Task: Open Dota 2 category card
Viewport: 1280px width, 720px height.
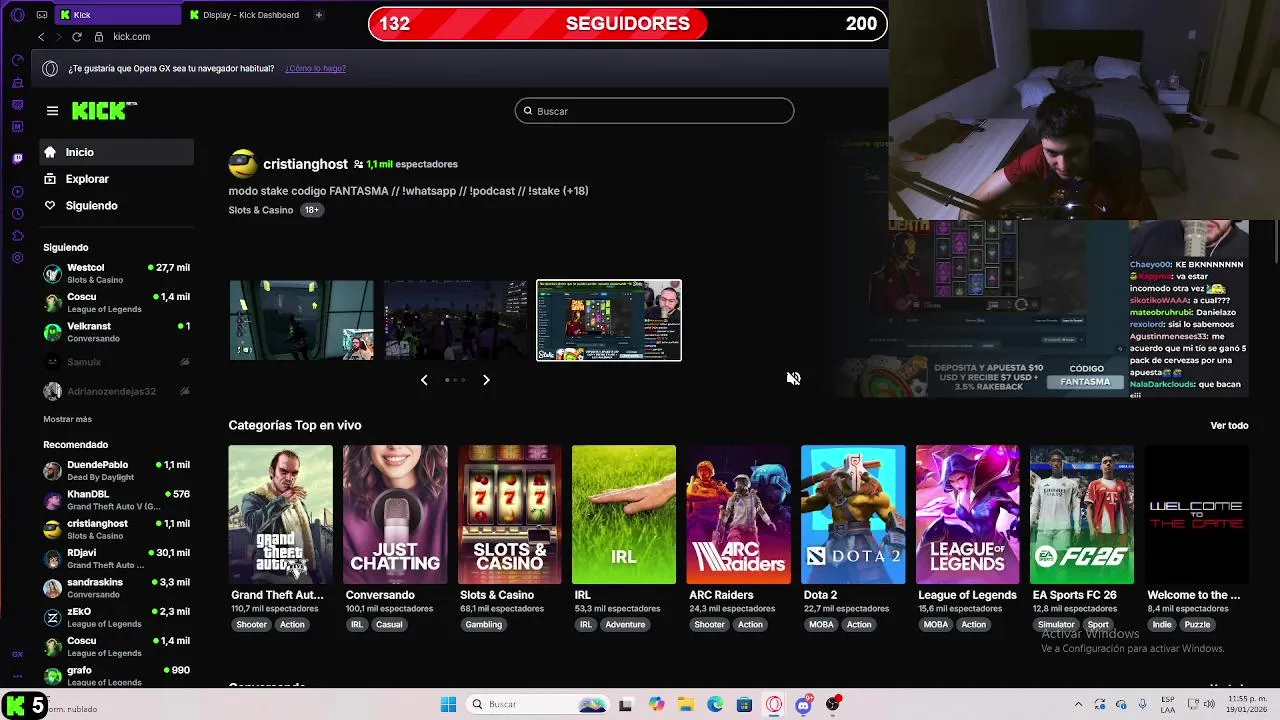Action: pos(853,514)
